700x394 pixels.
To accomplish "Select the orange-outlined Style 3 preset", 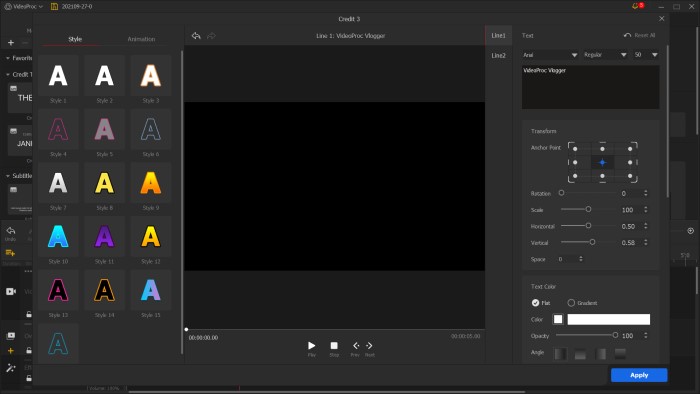I will coord(151,75).
